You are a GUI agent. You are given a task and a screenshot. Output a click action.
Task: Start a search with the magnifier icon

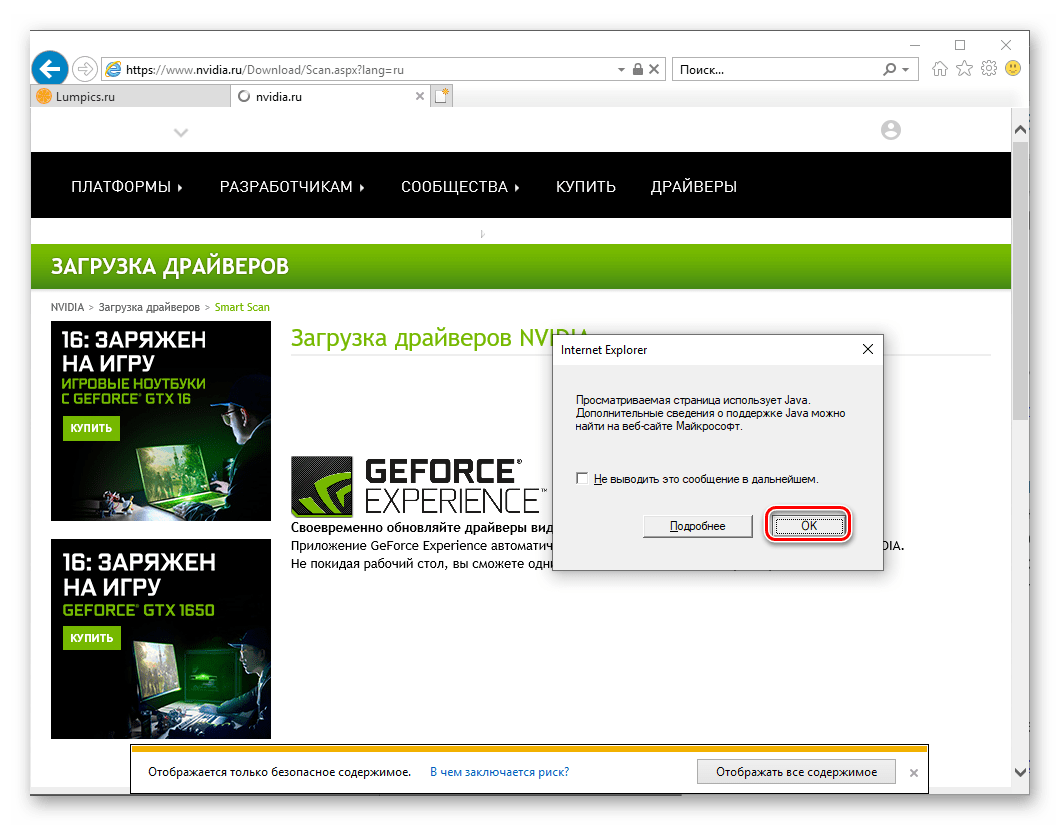[x=888, y=69]
